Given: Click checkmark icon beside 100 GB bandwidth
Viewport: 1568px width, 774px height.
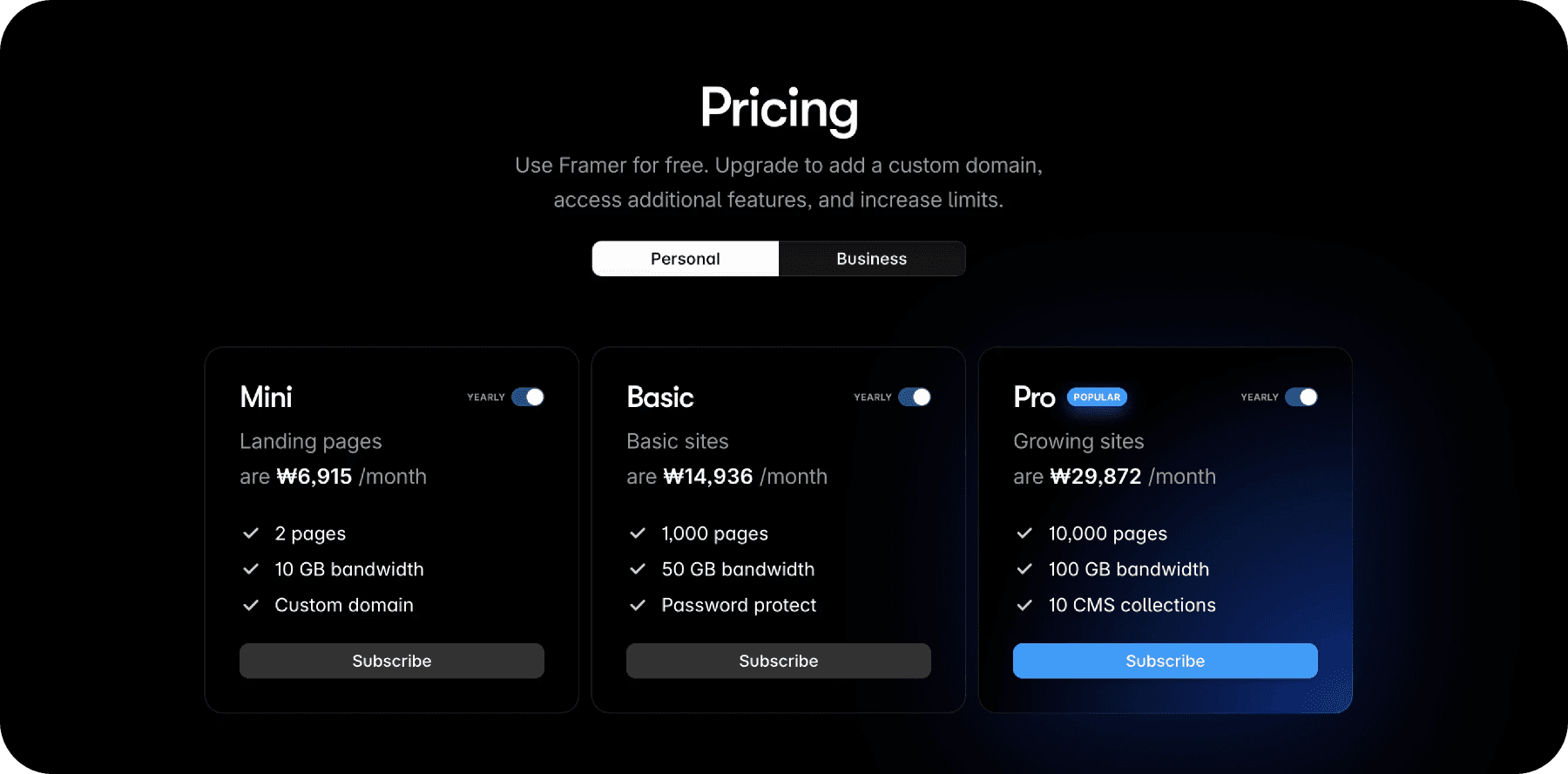Looking at the screenshot, I should tap(1024, 569).
